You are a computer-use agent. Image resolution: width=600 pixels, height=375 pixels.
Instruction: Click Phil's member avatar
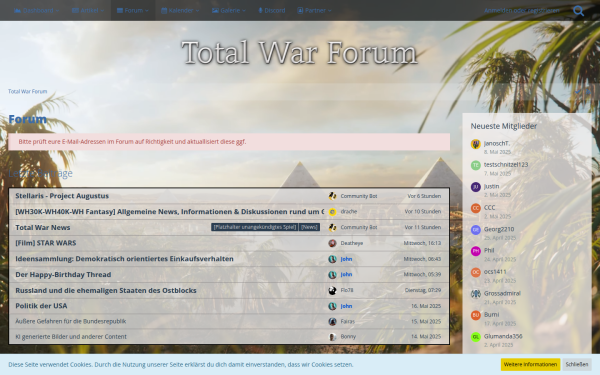pos(476,251)
